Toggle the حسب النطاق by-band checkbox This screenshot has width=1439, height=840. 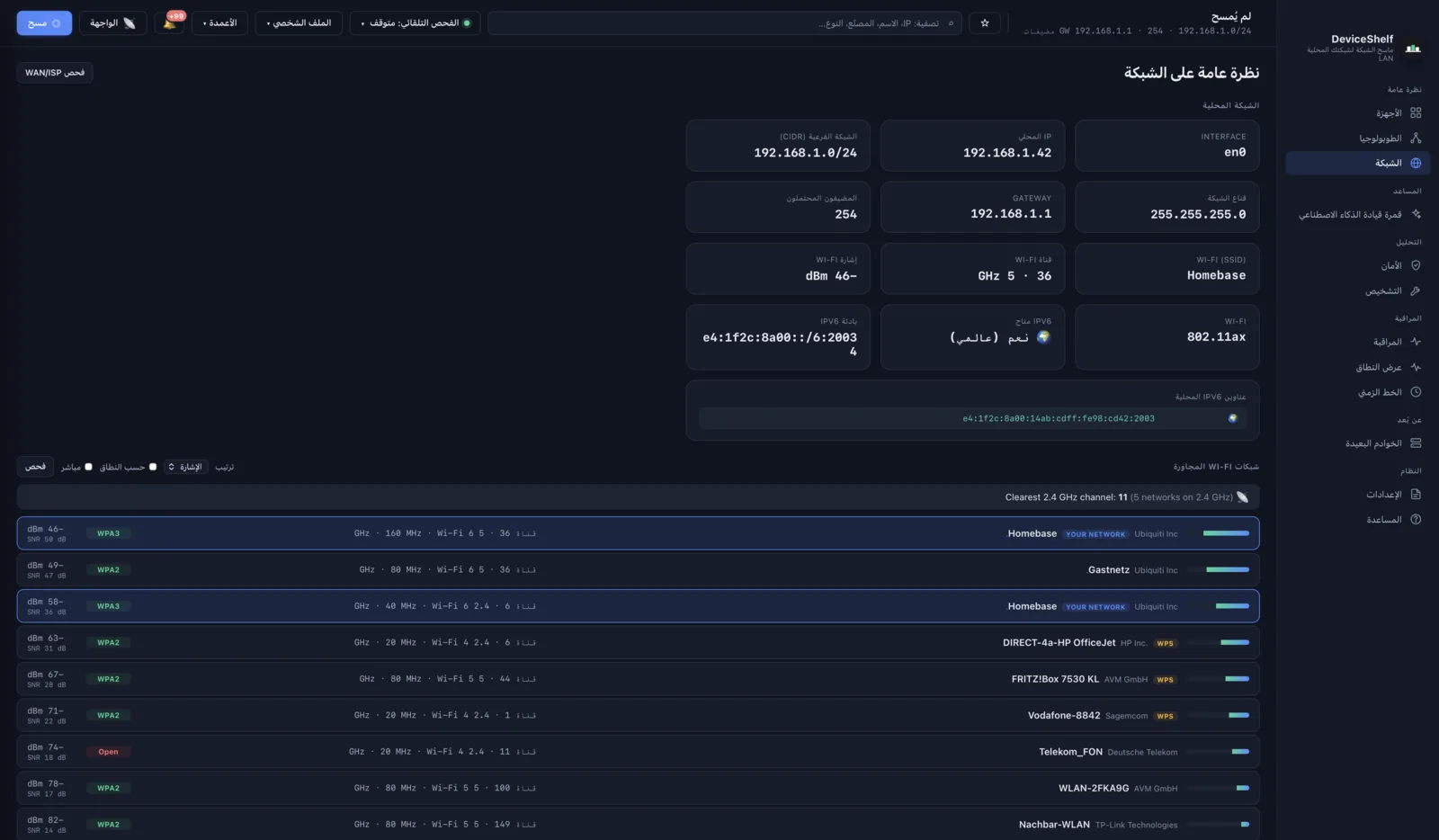click(153, 467)
